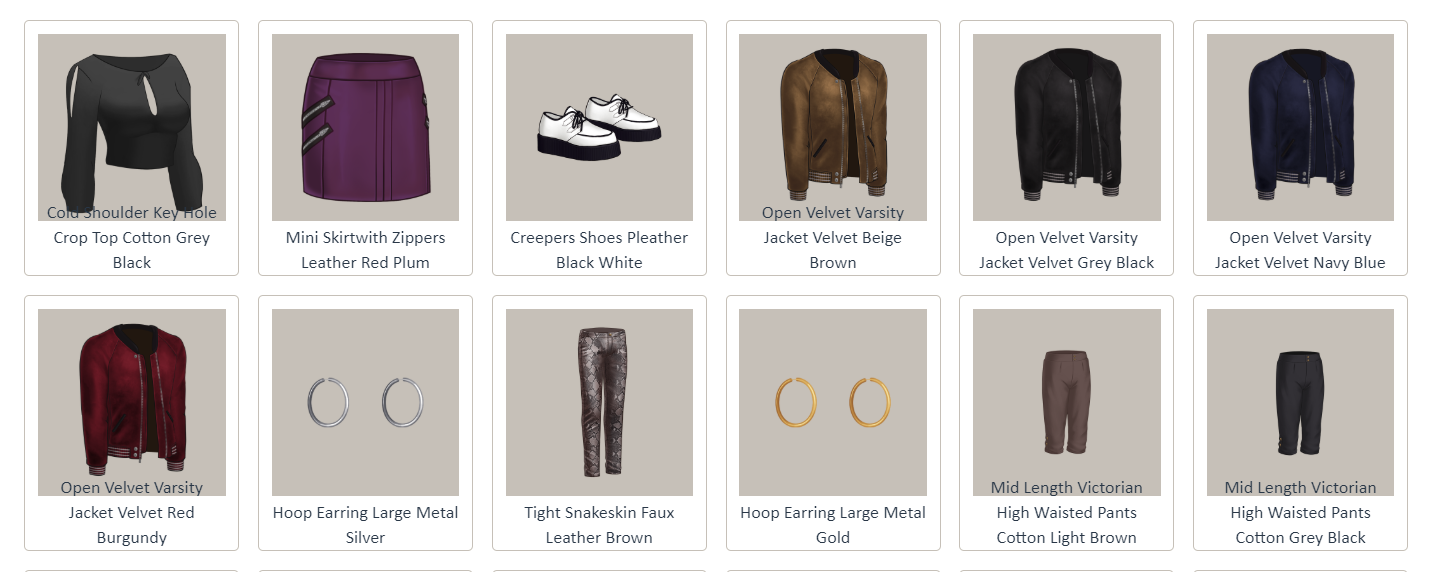Click the Creepers Shoes Pleather Black White label
This screenshot has width=1431, height=572.
pos(599,250)
